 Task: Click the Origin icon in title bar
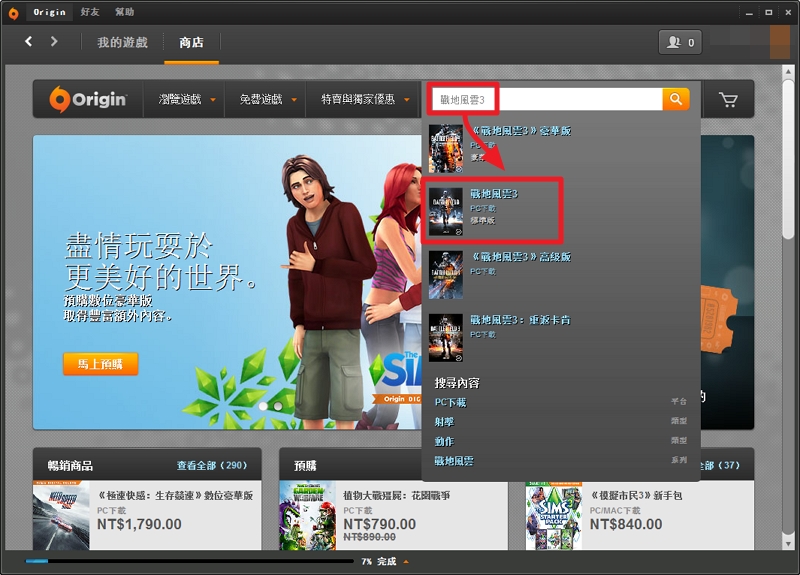click(13, 12)
